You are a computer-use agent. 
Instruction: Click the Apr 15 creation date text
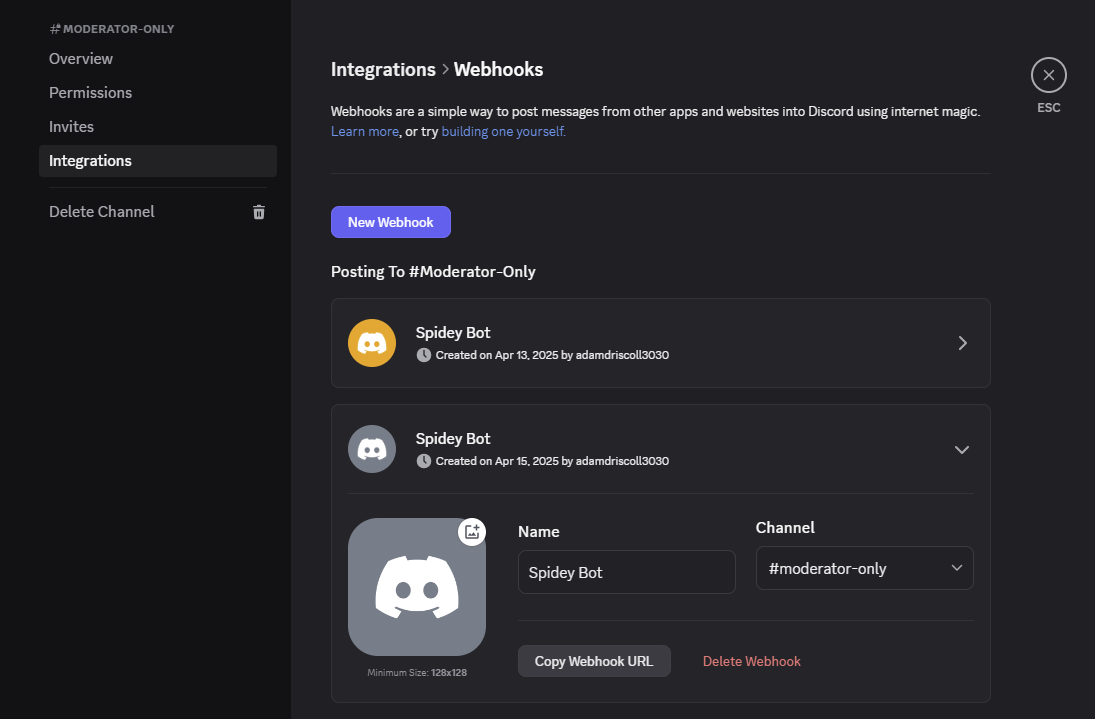tap(552, 461)
